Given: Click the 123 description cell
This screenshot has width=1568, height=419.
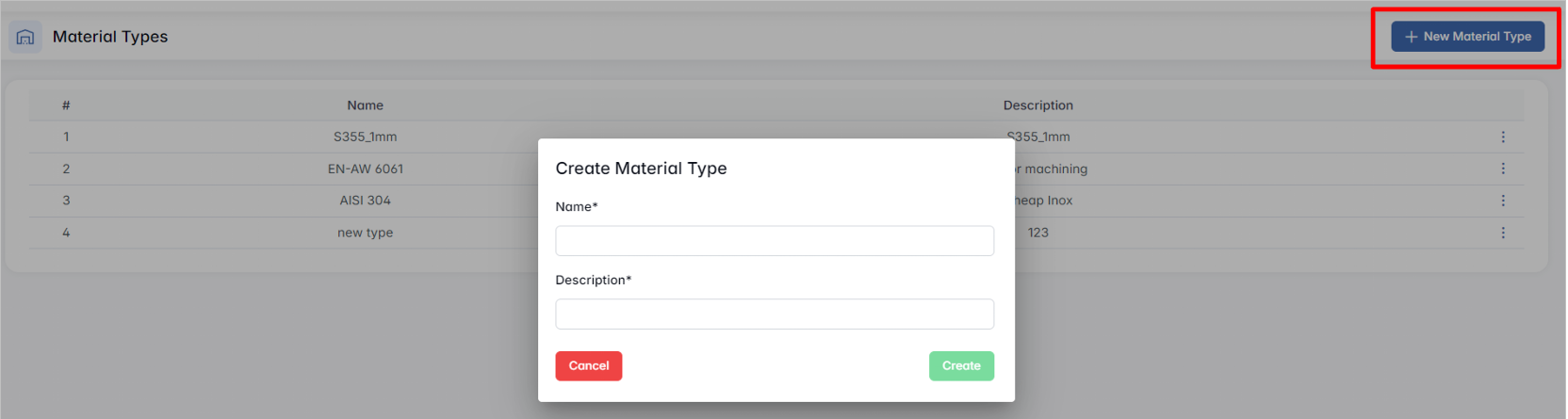Looking at the screenshot, I should [1037, 233].
